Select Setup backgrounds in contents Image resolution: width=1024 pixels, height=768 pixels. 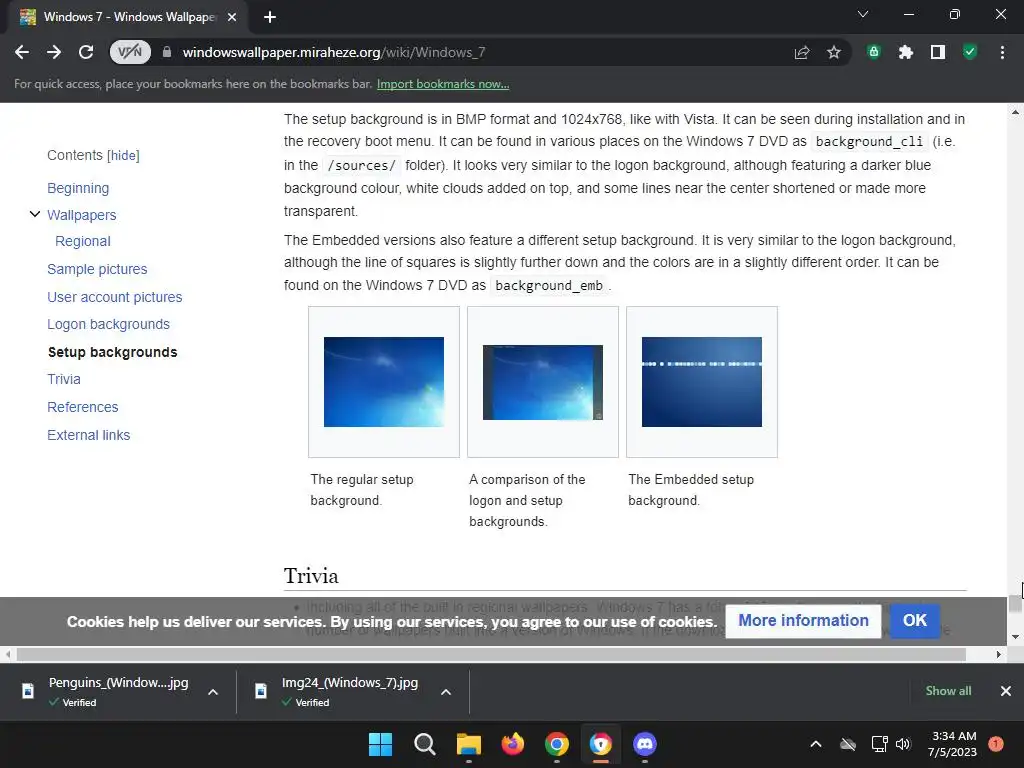pyautogui.click(x=112, y=352)
